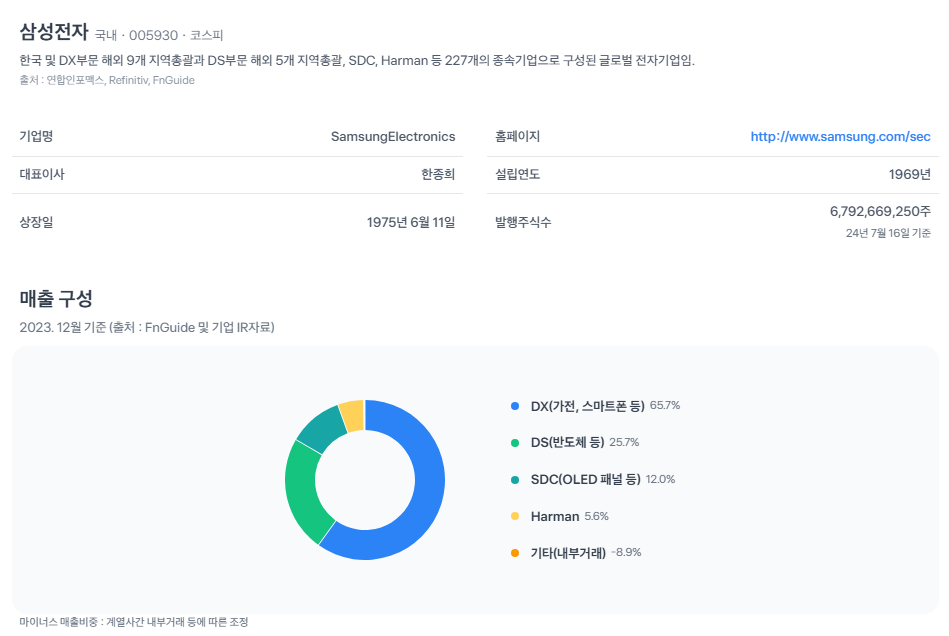Click the 12.0% percentage value
Screen dimensions: 949x636
[660, 479]
